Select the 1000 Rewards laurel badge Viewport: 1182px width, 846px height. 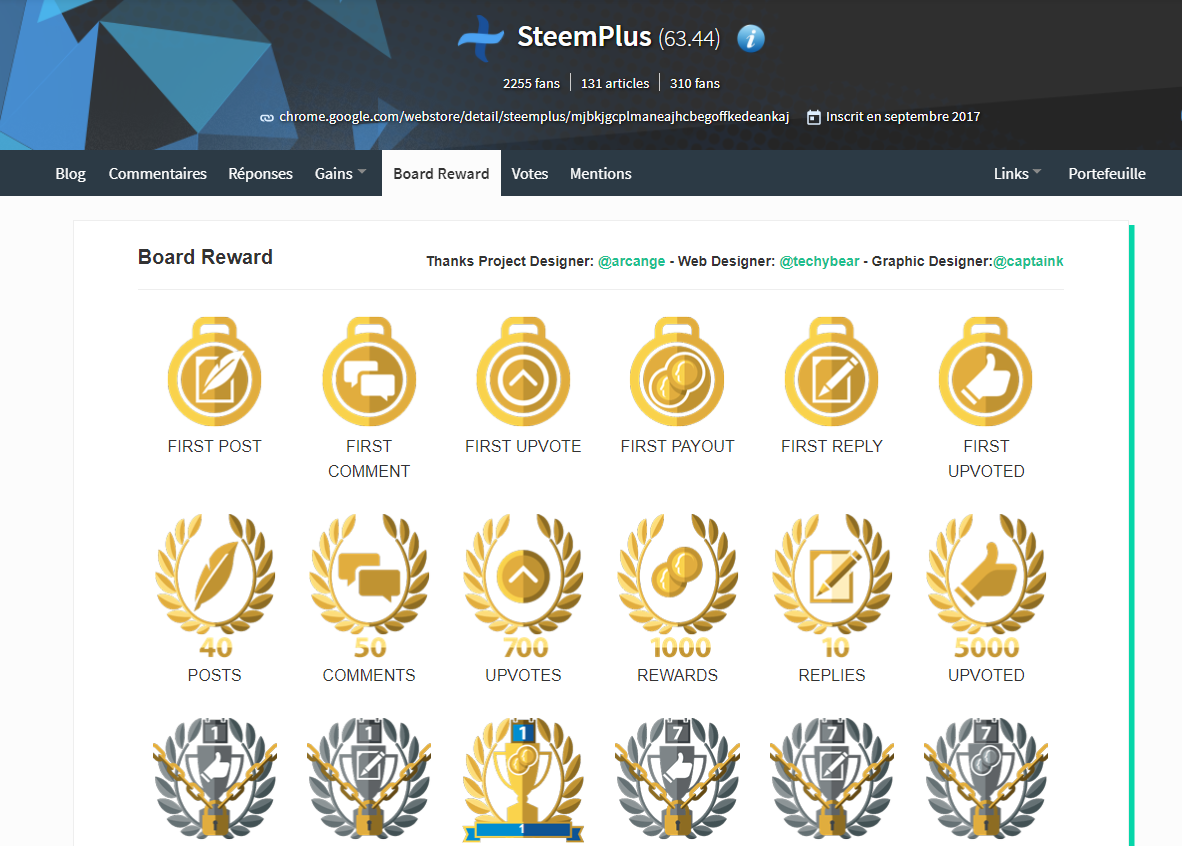677,585
